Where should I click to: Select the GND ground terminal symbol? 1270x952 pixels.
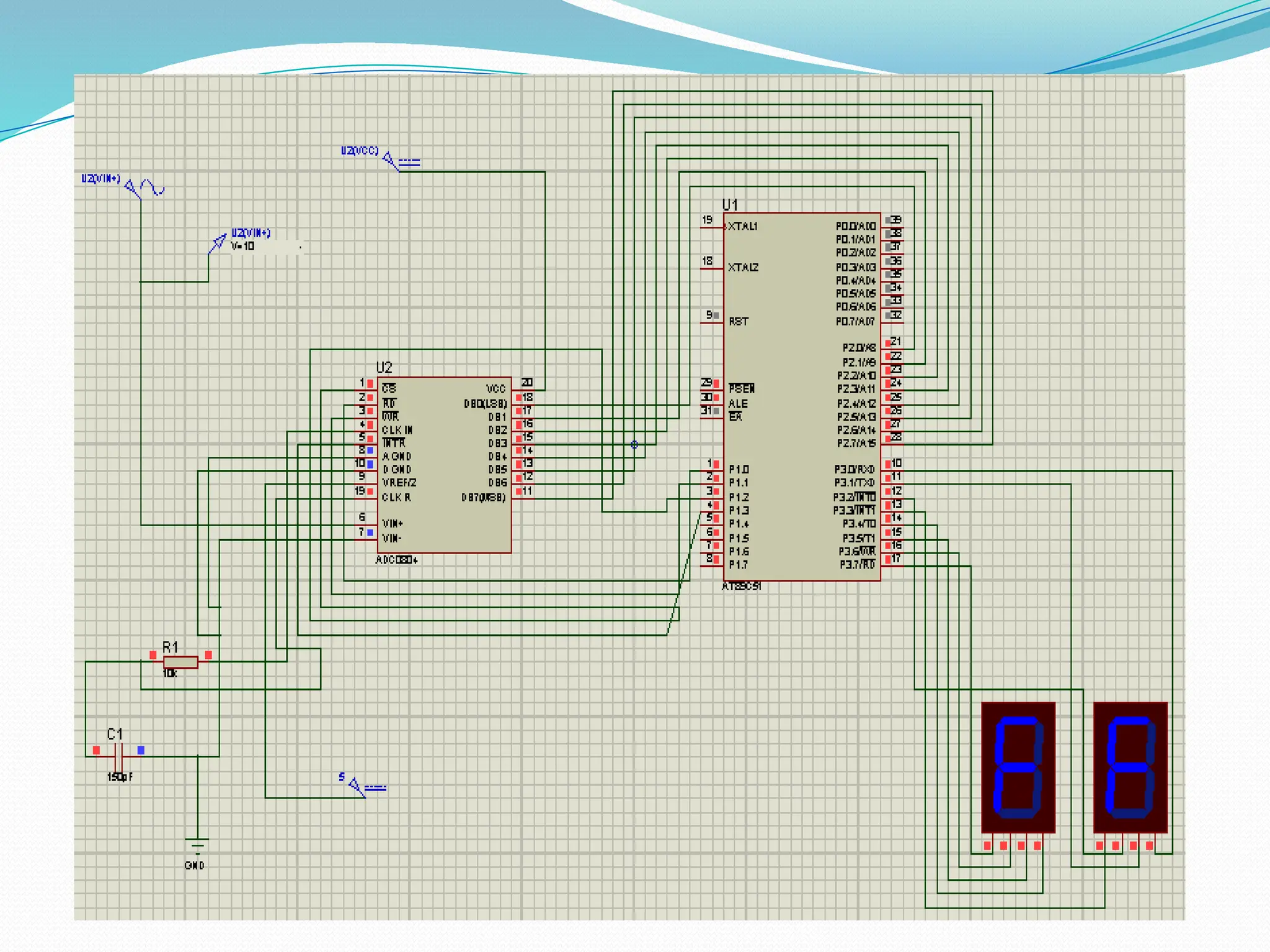click(197, 844)
